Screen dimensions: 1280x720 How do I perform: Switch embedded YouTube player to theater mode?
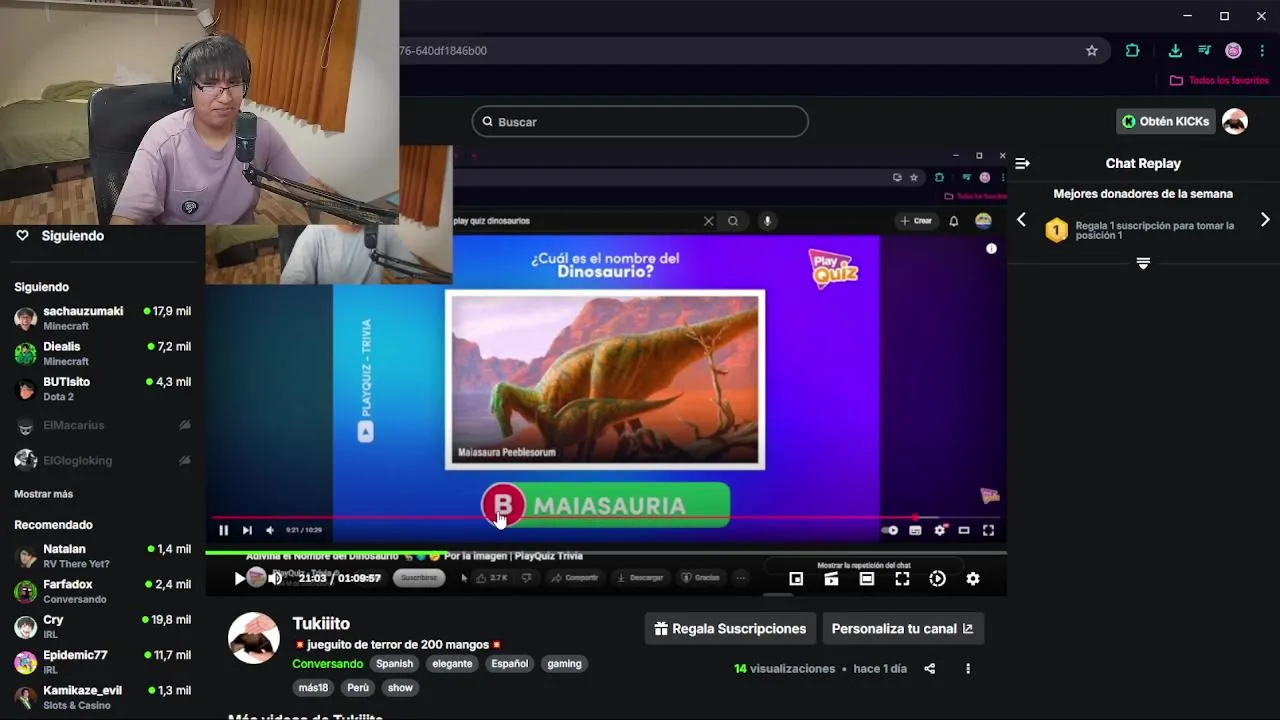[x=964, y=530]
